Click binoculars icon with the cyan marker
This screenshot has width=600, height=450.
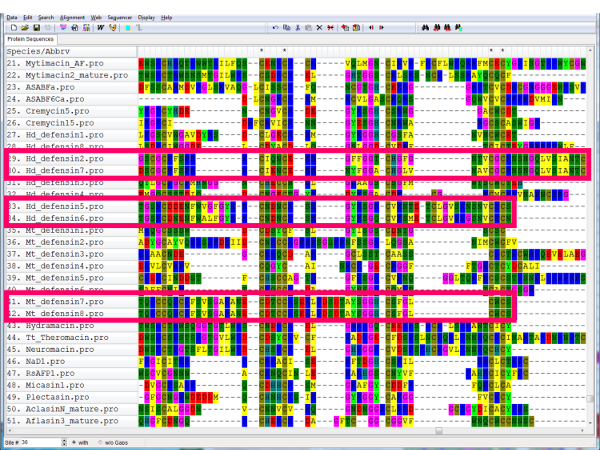pyautogui.click(x=458, y=28)
